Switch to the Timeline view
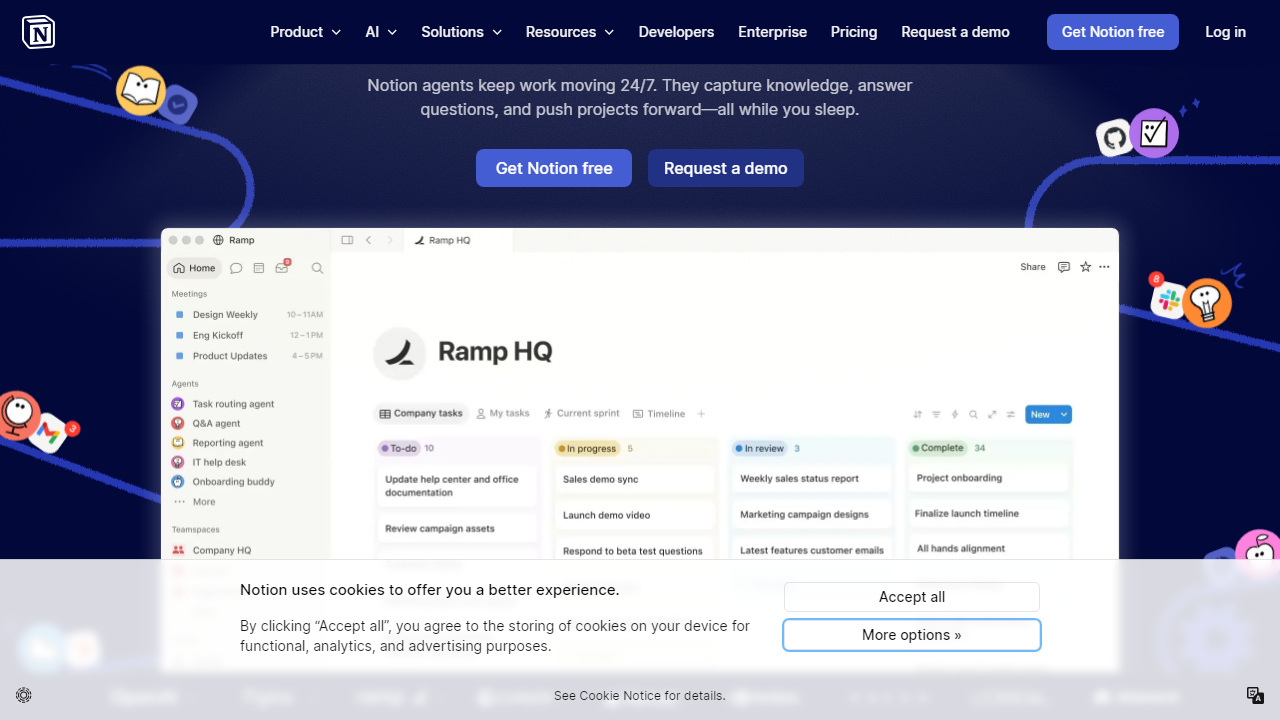This screenshot has height=720, width=1280. (x=659, y=413)
